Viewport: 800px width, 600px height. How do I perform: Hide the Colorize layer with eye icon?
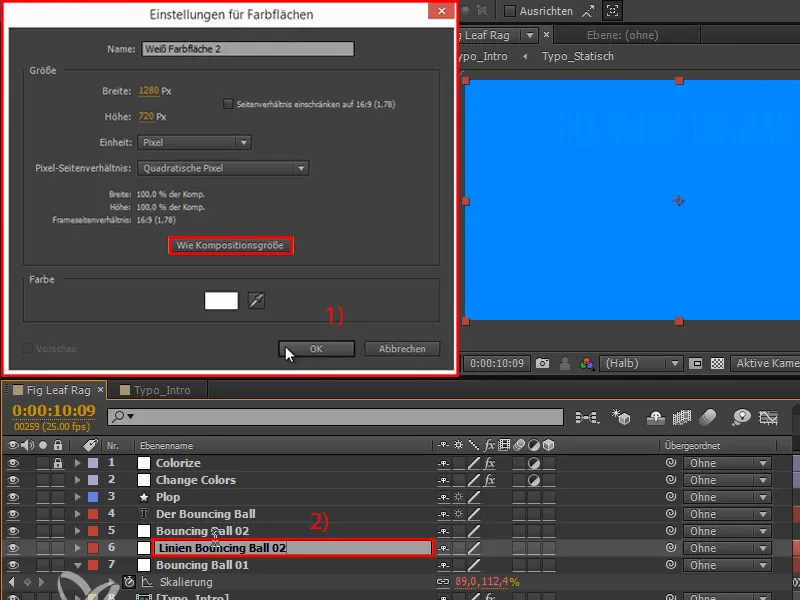(x=13, y=463)
